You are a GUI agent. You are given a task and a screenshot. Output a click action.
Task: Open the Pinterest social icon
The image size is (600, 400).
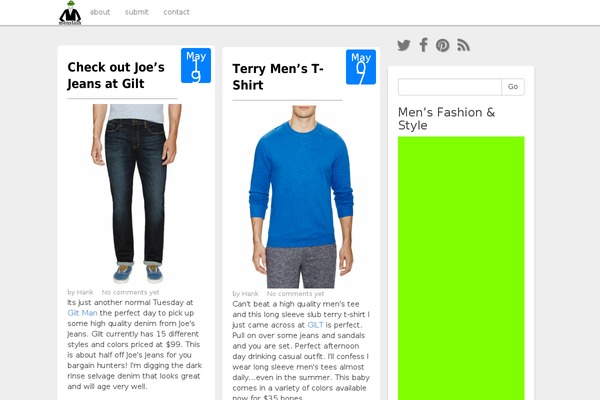pos(443,45)
